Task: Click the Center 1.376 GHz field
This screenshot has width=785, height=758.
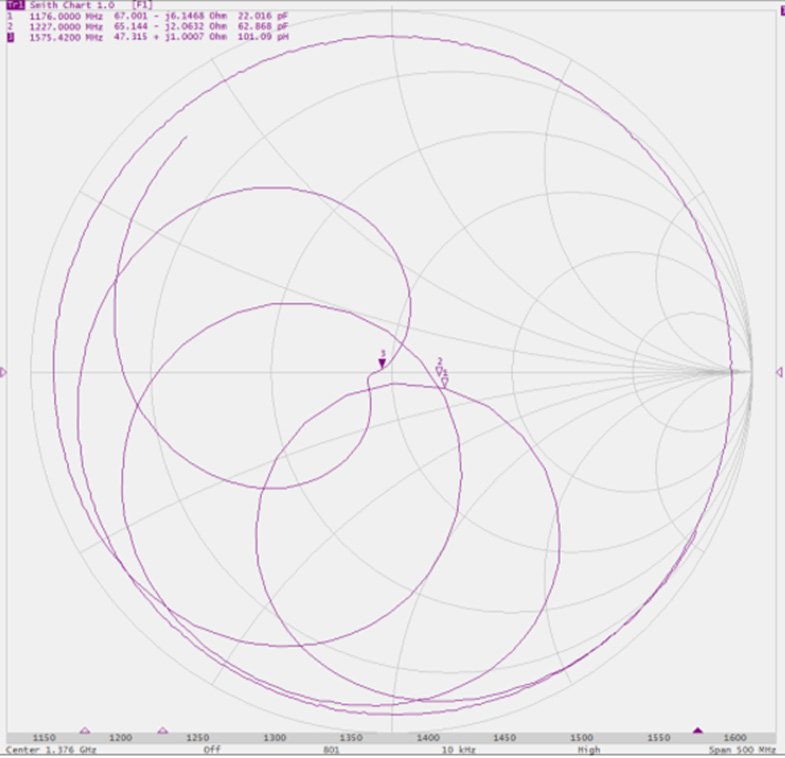Action: [x=51, y=749]
